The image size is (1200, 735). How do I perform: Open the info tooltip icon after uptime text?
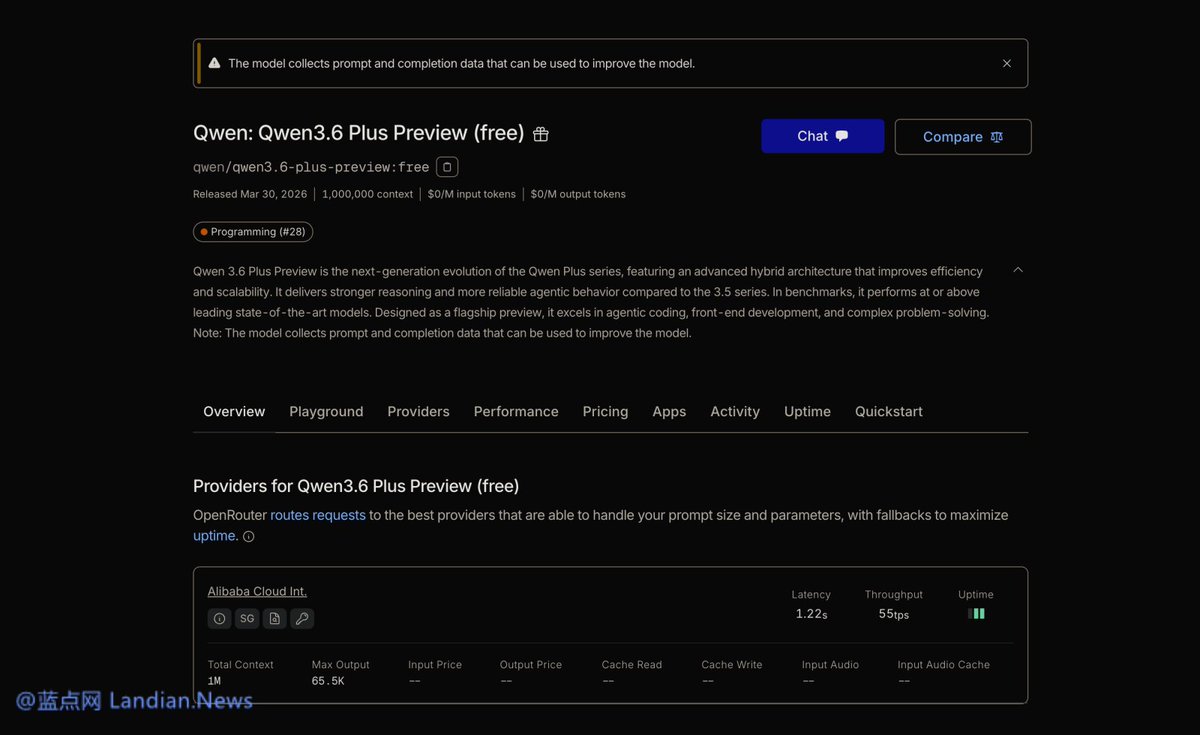click(x=247, y=536)
